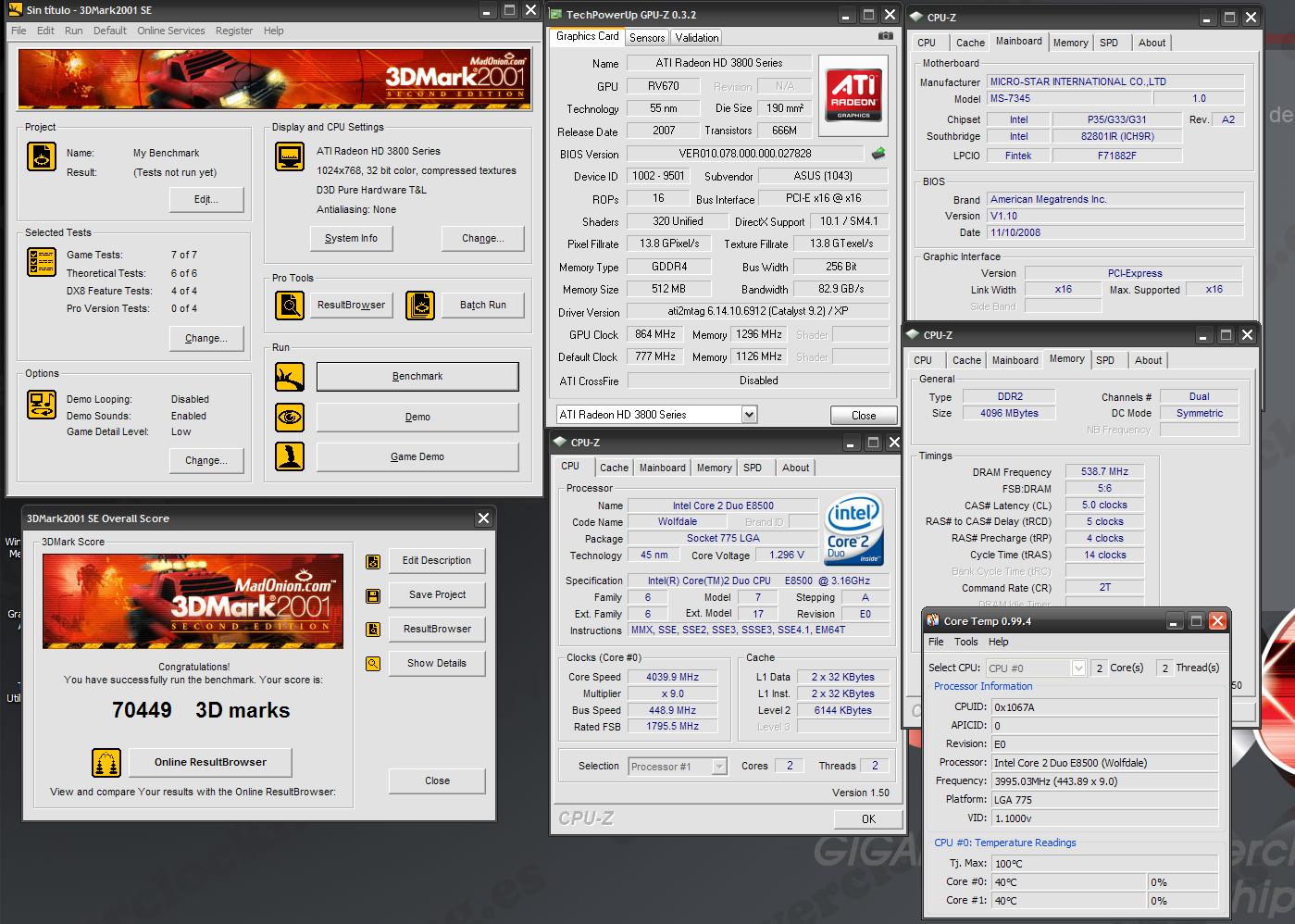The width and height of the screenshot is (1295, 924).
Task: Click the Game Demo button
Action: 417,457
